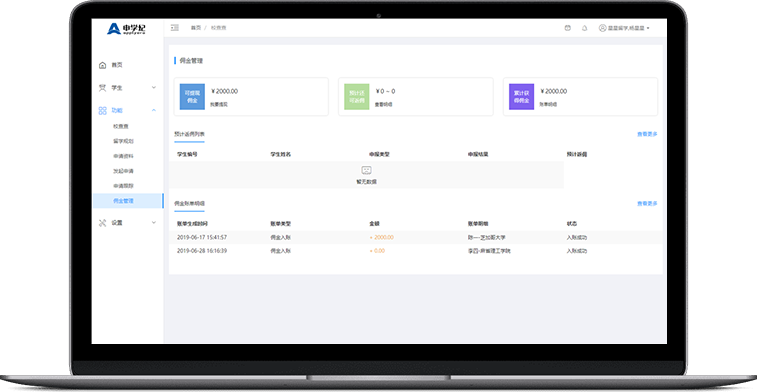Click the user avatar icon in header

(602, 28)
